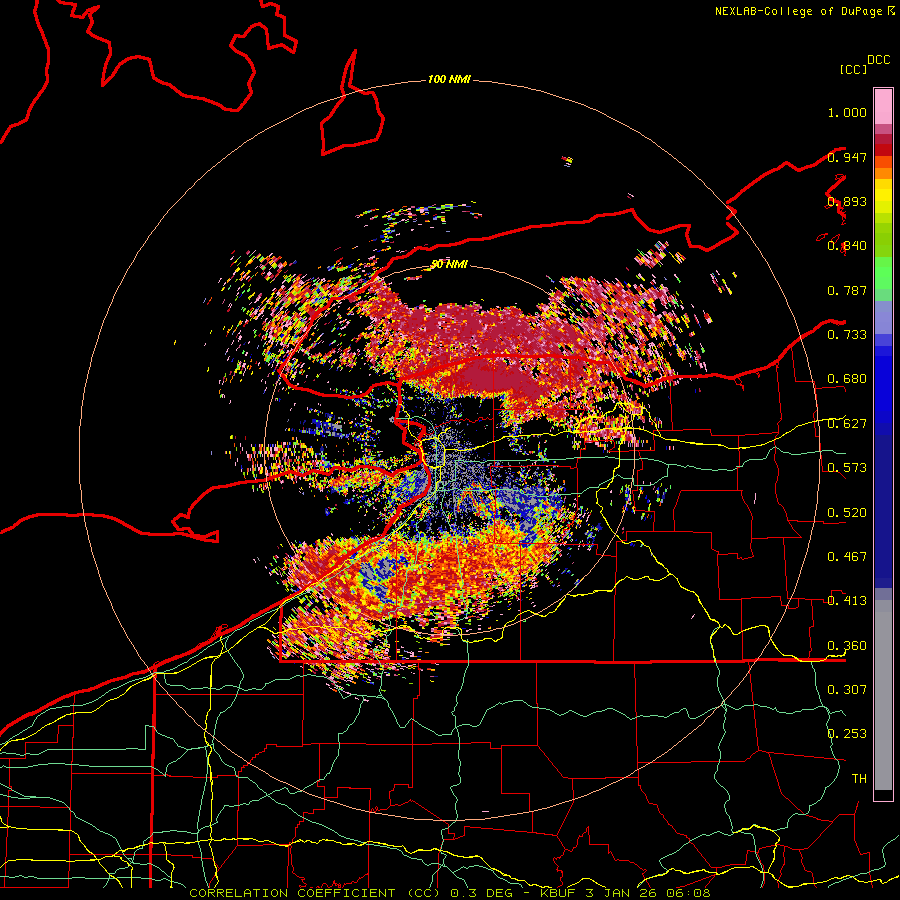Click the 0.947 scale value
Screen dimensions: 900x900
coord(847,157)
